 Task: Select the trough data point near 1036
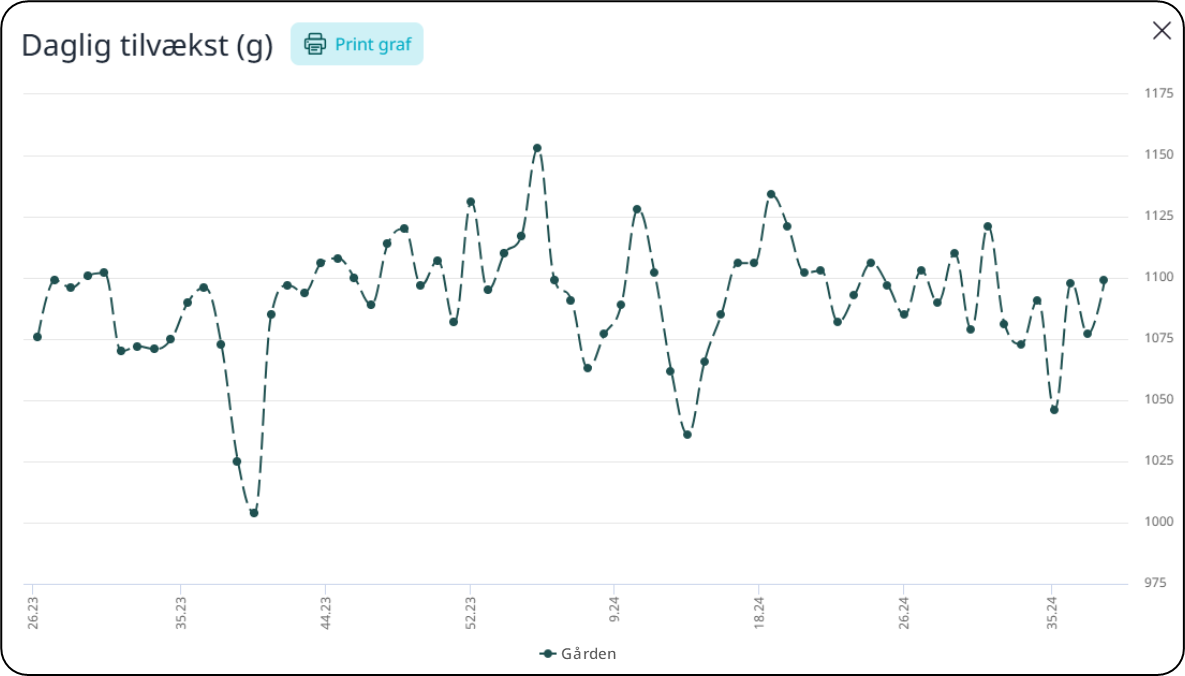pos(687,434)
